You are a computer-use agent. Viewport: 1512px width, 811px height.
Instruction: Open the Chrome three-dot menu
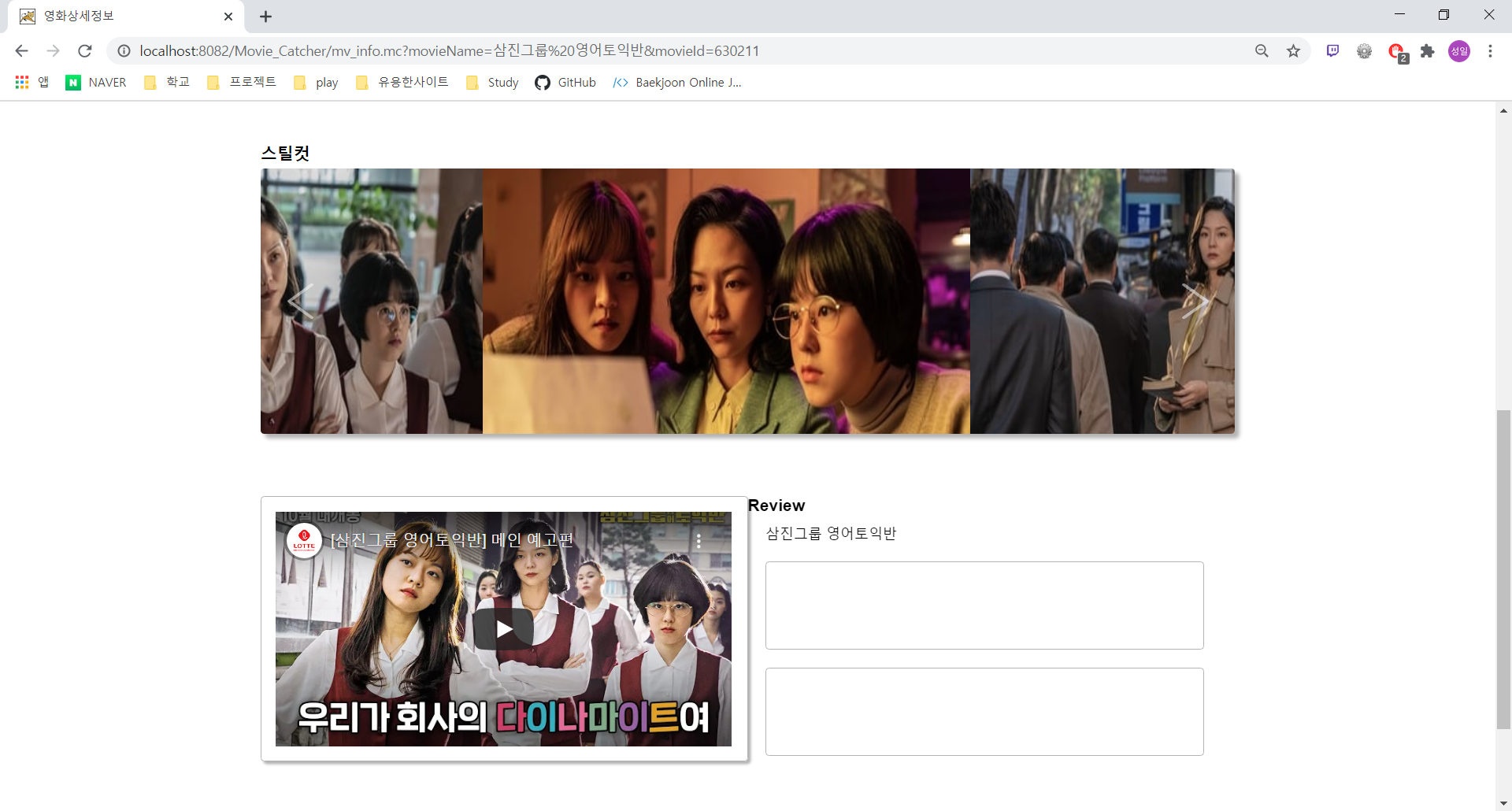pyautogui.click(x=1490, y=50)
